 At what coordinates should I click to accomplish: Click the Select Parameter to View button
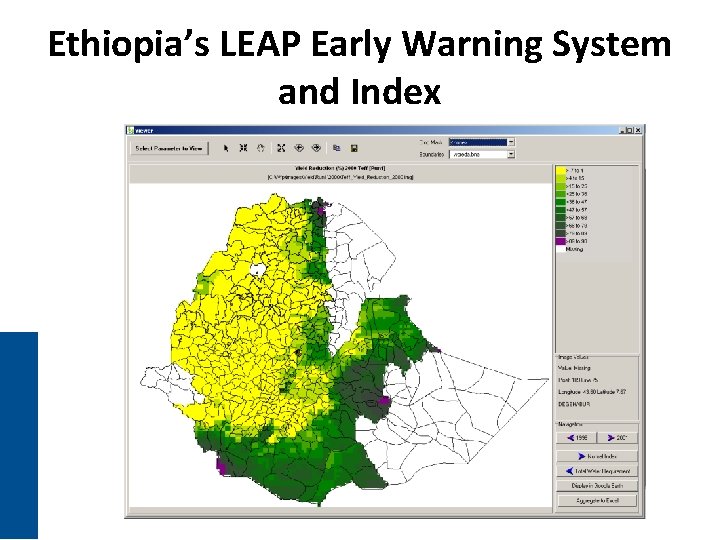(169, 148)
